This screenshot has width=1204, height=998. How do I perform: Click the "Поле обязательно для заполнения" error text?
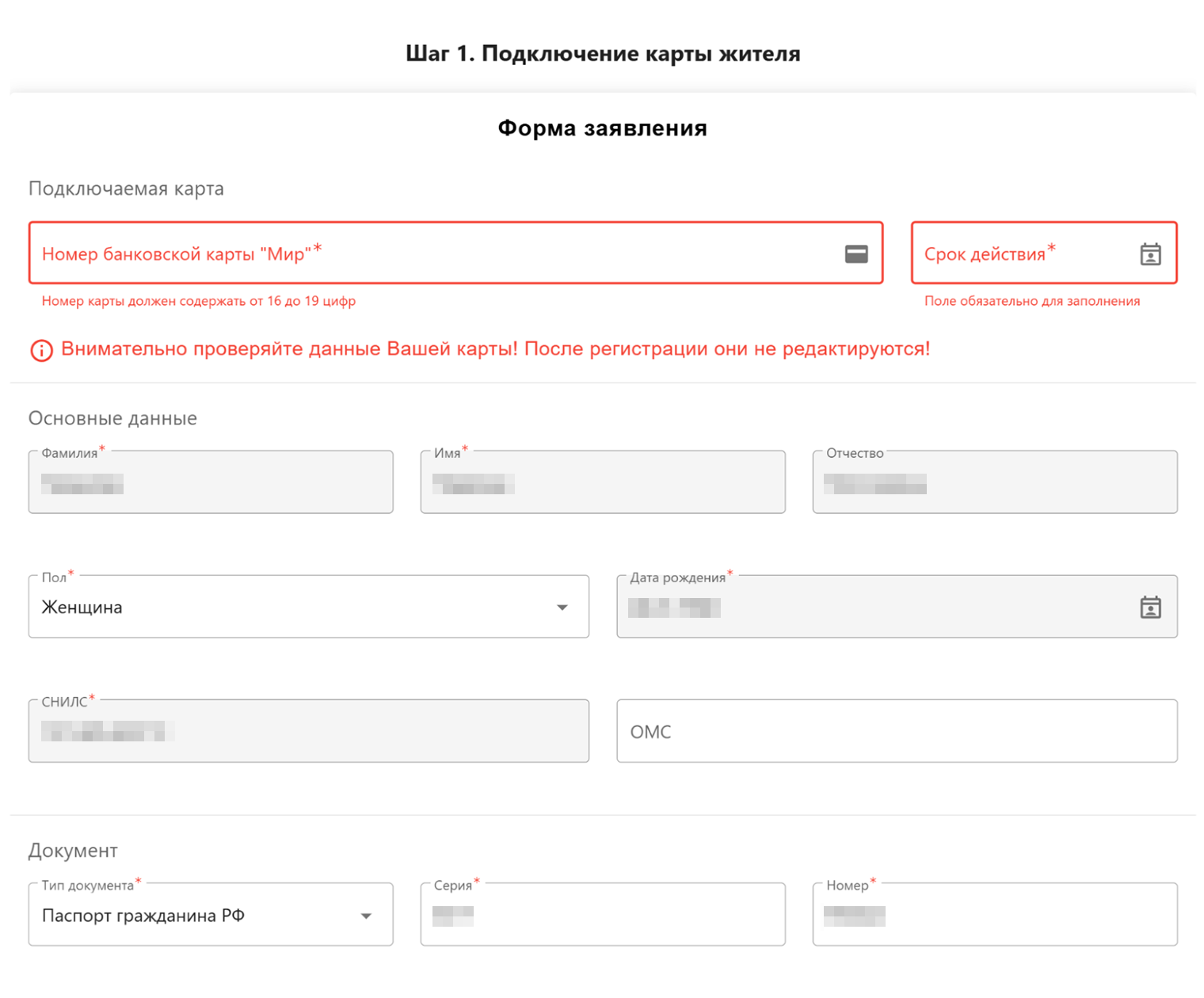coord(1032,301)
